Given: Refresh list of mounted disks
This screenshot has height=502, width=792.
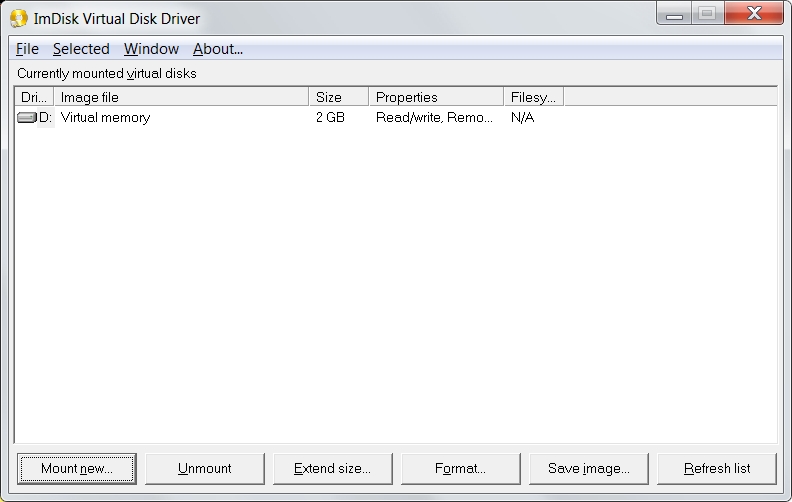Looking at the screenshot, I should [717, 469].
